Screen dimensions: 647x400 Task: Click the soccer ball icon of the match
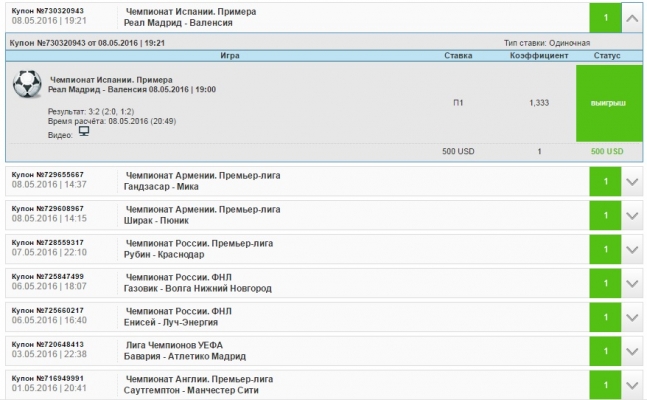pos(27,84)
